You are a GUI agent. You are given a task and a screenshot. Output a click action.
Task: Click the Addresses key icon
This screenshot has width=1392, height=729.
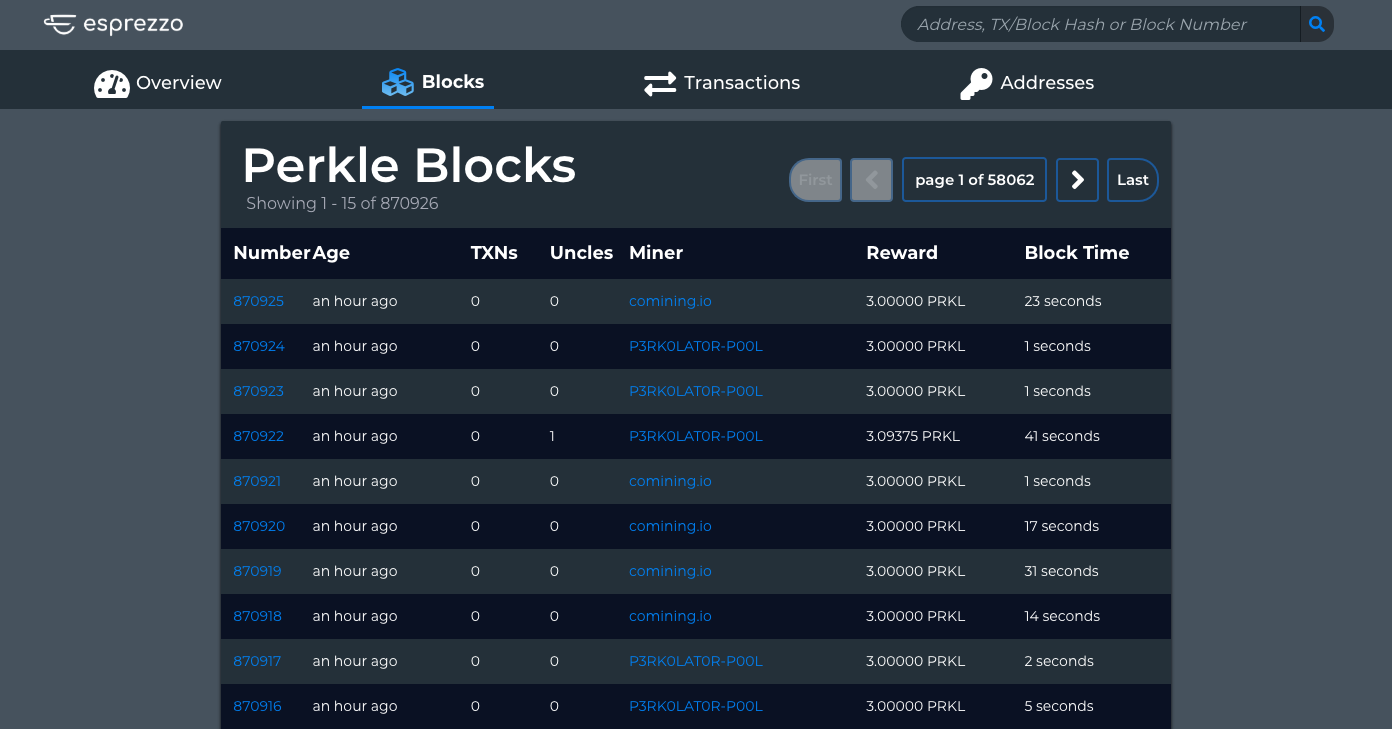(976, 84)
